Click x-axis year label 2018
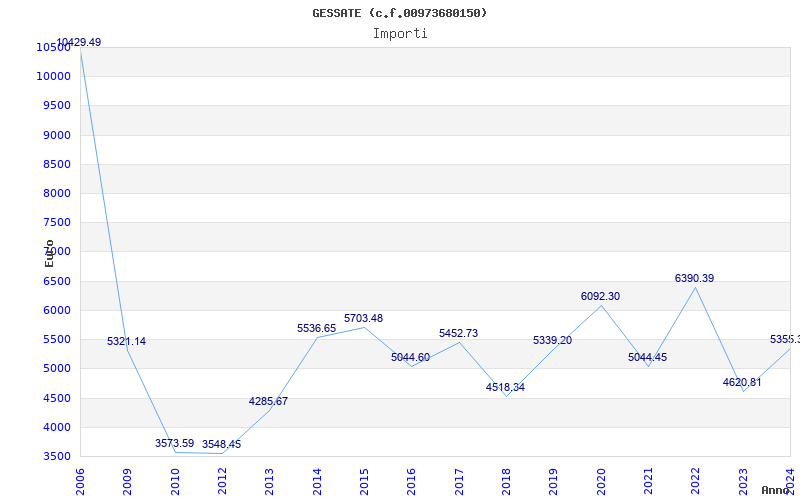Viewport: 800px width, 500px height. (507, 482)
